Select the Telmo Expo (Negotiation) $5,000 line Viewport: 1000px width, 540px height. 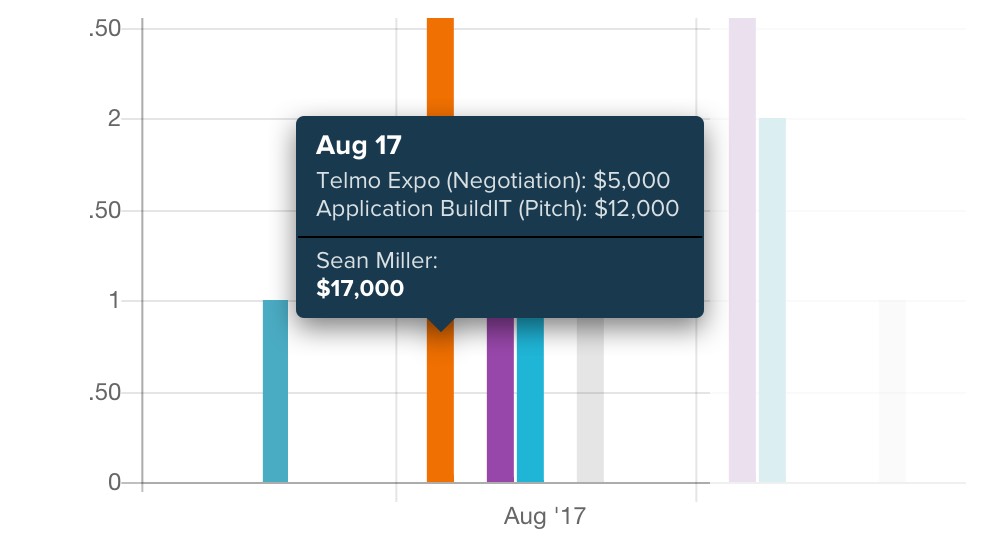[x=493, y=180]
